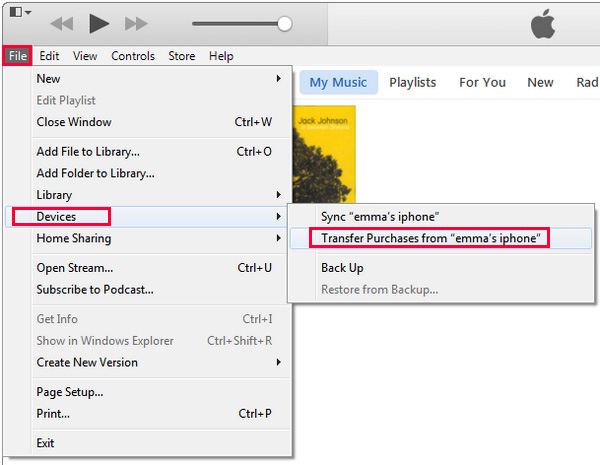Open the Help menu
The height and width of the screenshot is (465, 600).
[221, 56]
